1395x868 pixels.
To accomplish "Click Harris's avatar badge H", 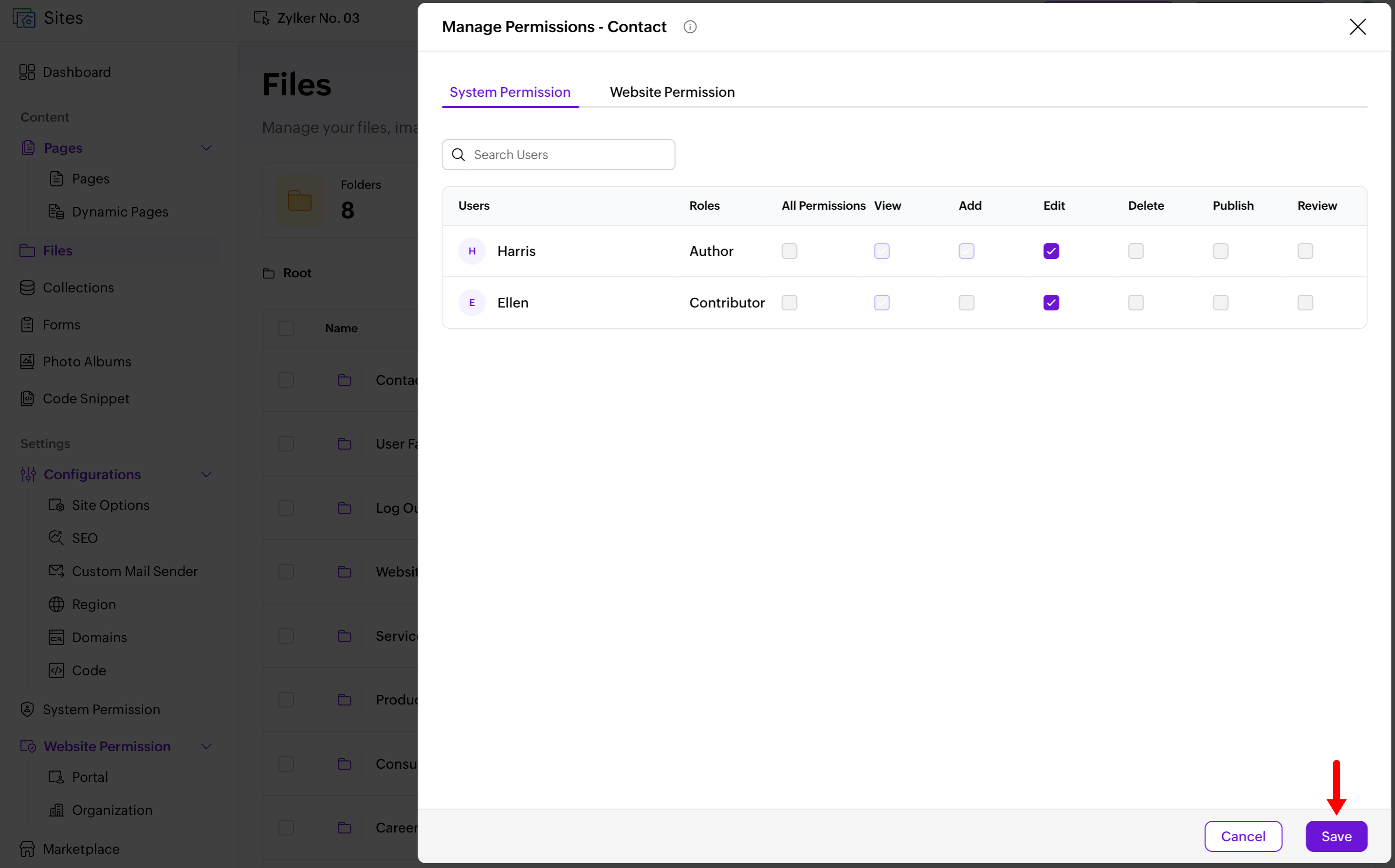I will 472,251.
